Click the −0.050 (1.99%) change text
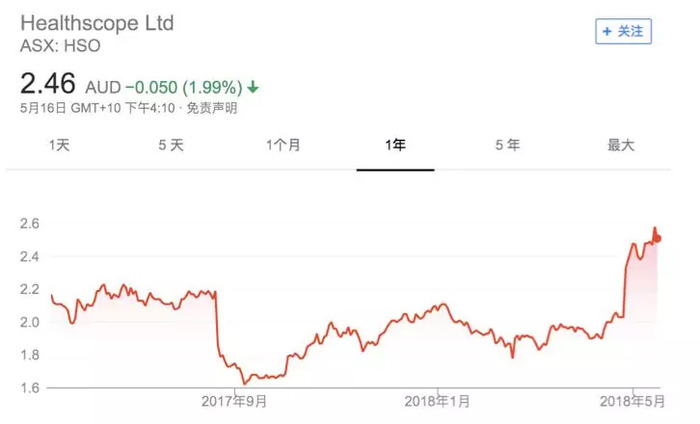The image size is (700, 424). pyautogui.click(x=184, y=87)
